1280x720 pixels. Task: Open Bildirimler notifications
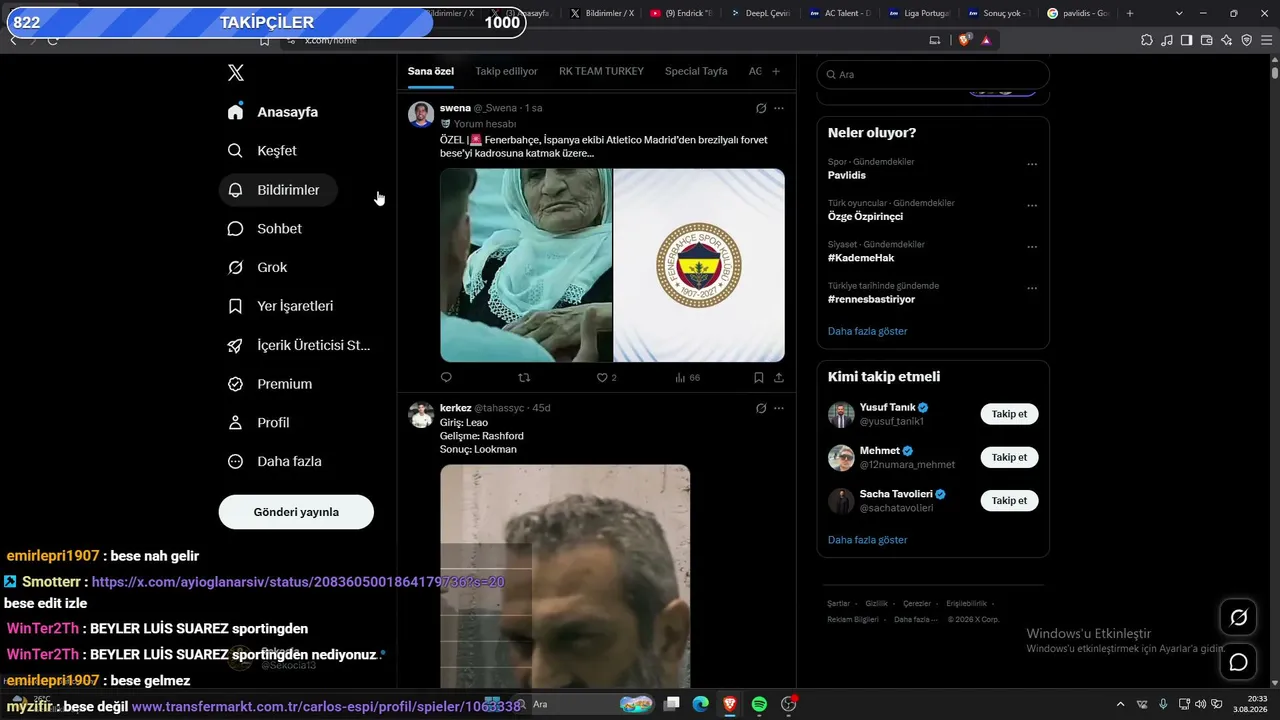point(277,190)
